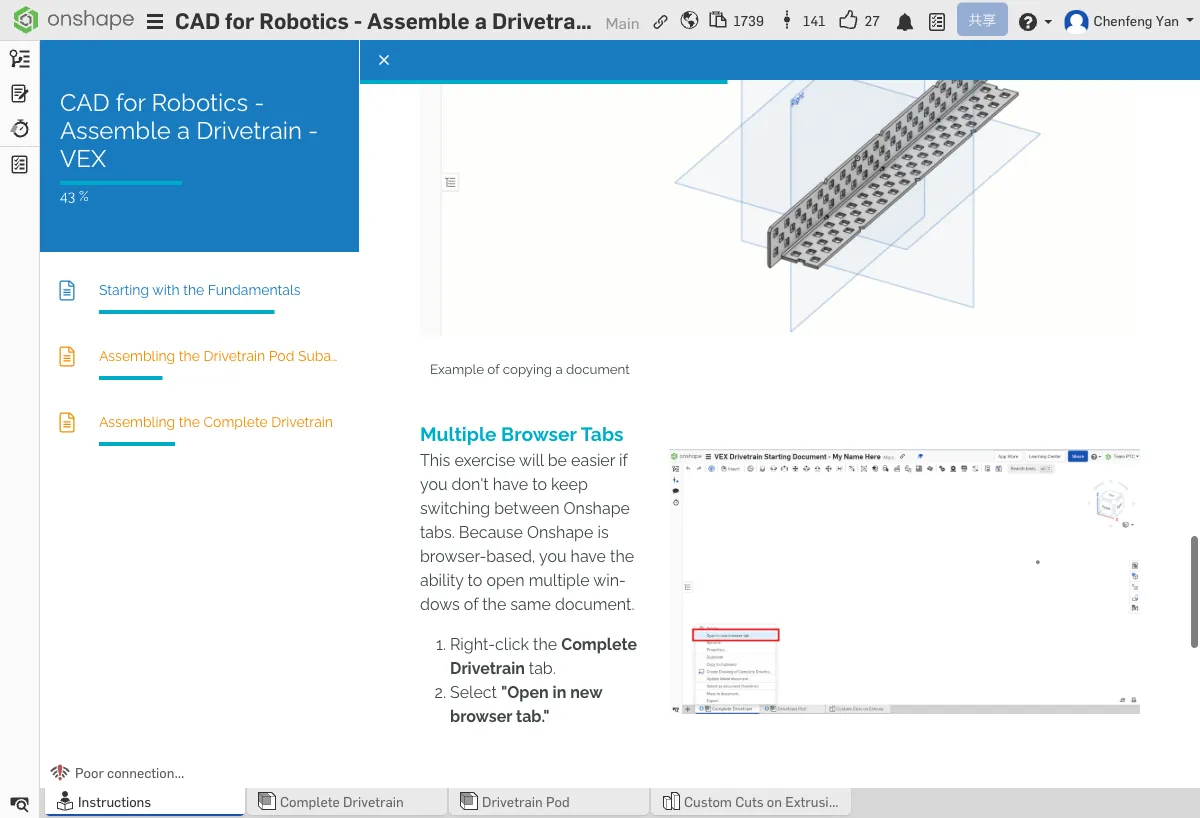
Task: Click the link icon beside Main
Action: point(660,21)
